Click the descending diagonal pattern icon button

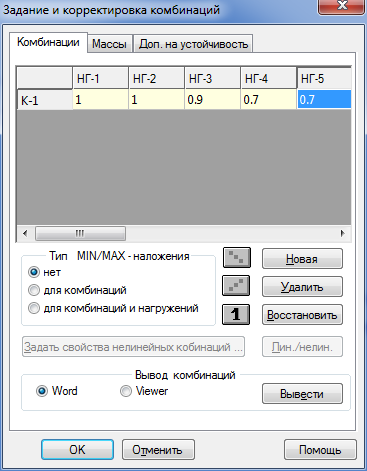pos(236,258)
